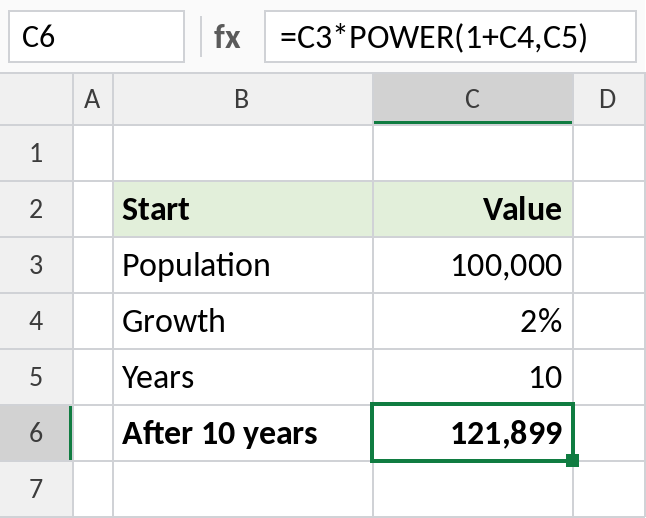Click the Name Box showing C6
The height and width of the screenshot is (518, 646).
coord(96,37)
